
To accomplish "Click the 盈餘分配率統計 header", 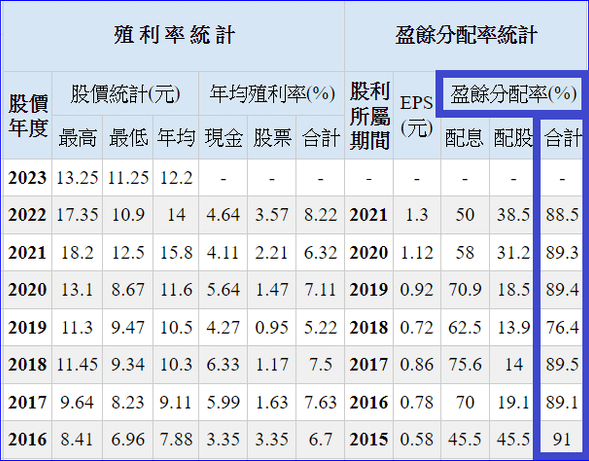I will point(466,36).
